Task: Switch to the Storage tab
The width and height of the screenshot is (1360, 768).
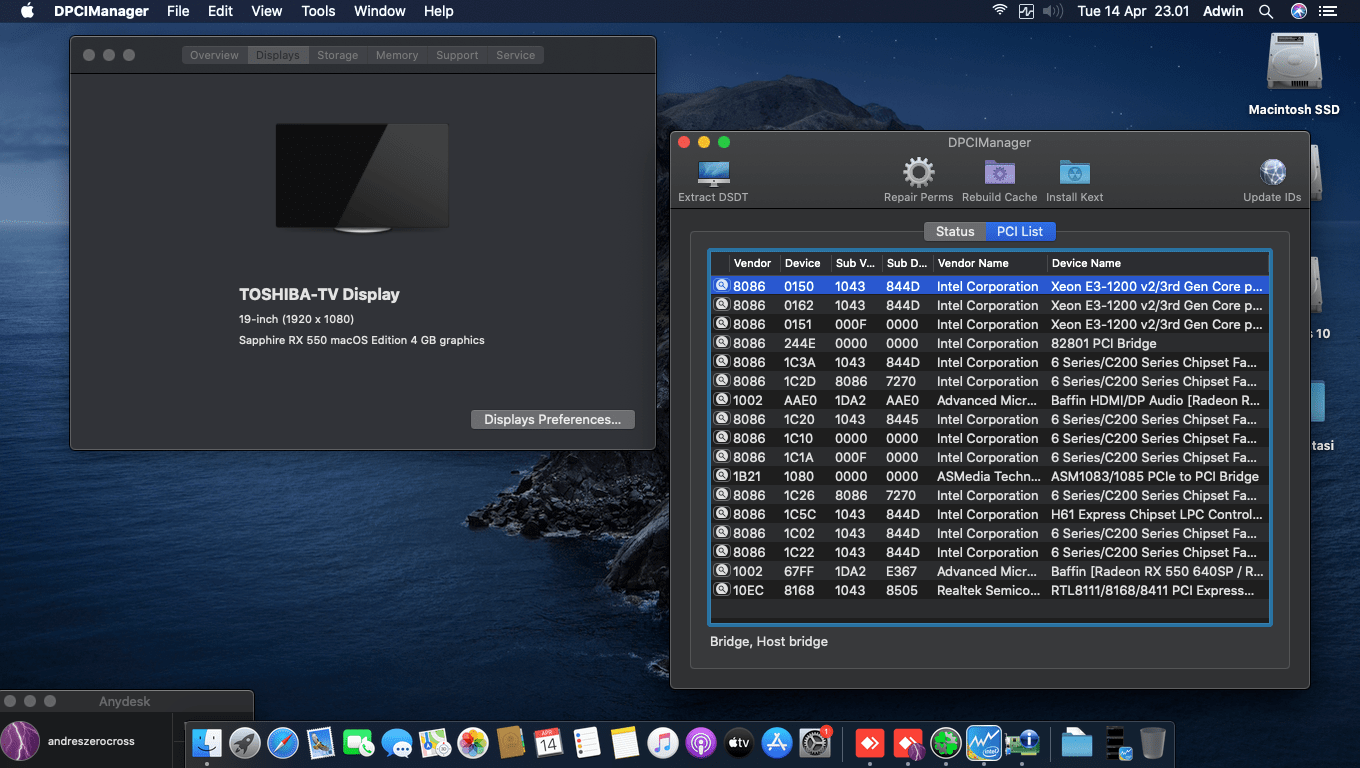Action: click(337, 55)
